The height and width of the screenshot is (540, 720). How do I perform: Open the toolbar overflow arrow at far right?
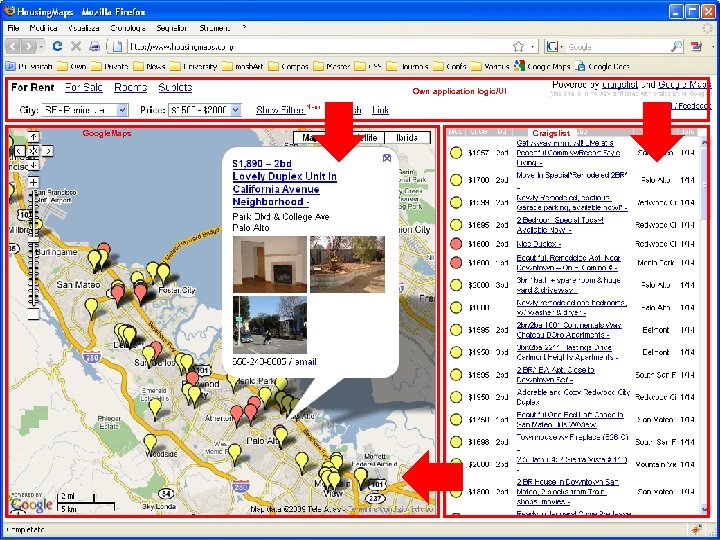(713, 46)
